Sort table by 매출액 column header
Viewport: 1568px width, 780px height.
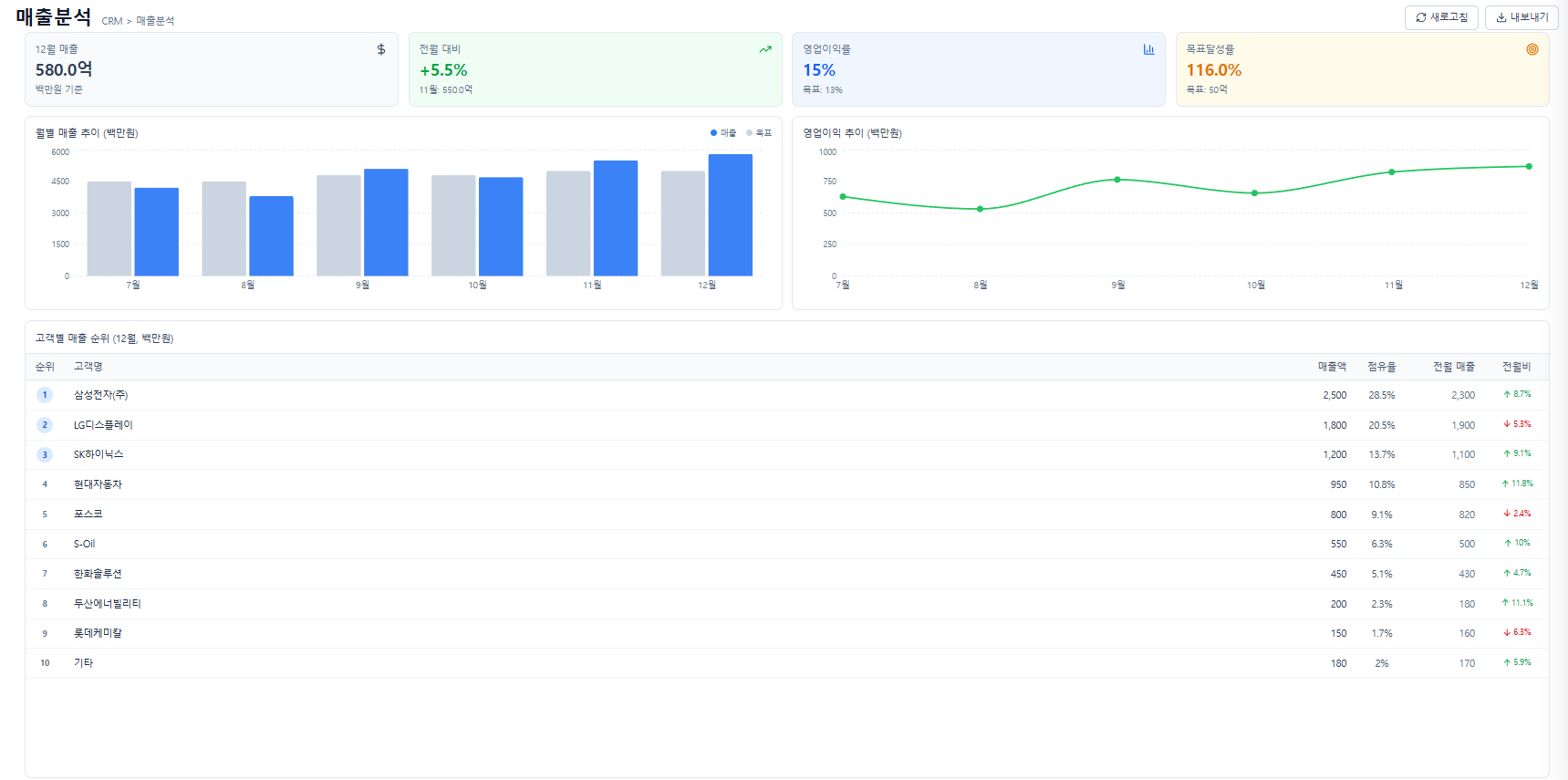point(1332,367)
